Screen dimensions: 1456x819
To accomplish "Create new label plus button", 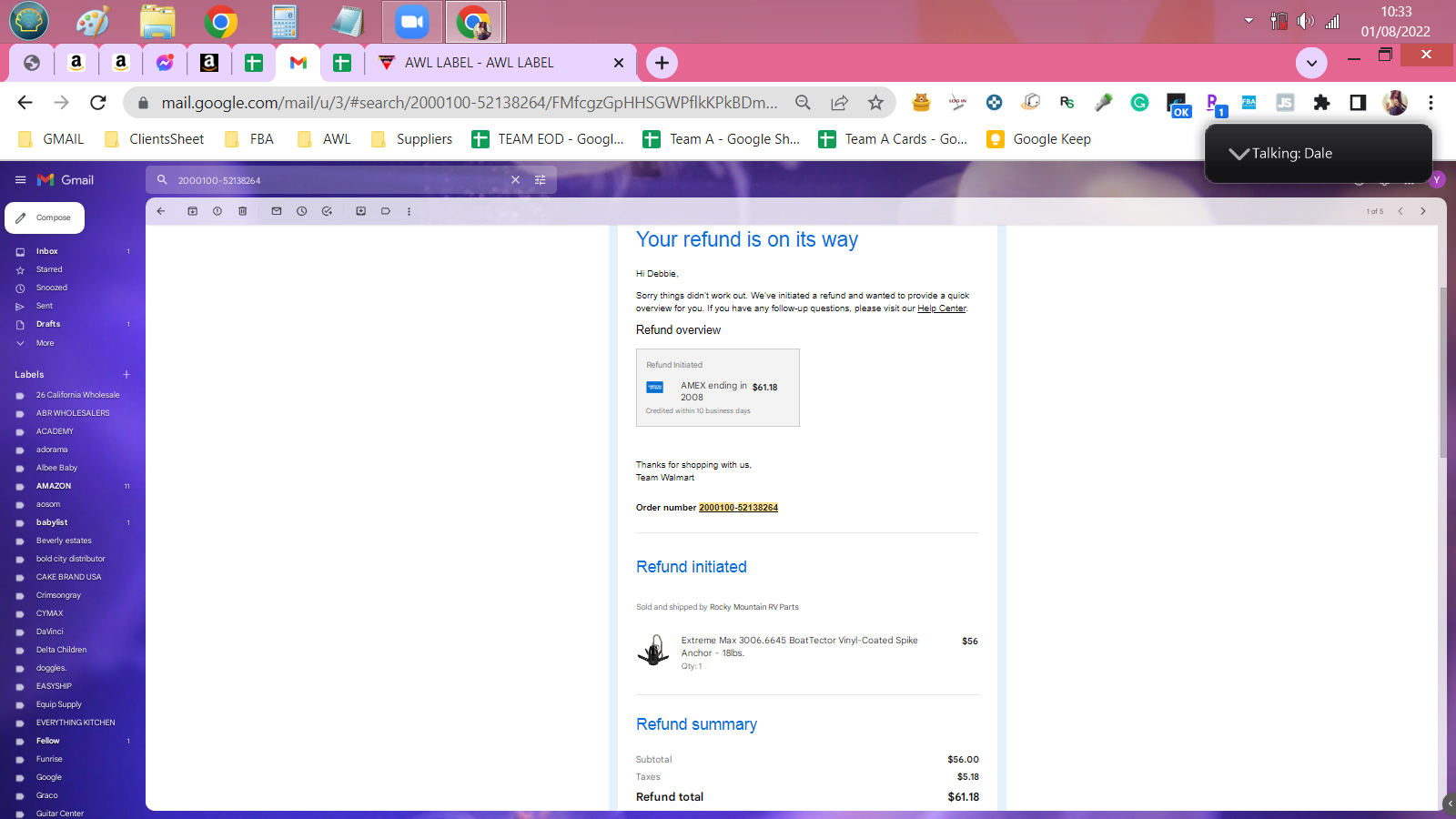I will [x=126, y=374].
